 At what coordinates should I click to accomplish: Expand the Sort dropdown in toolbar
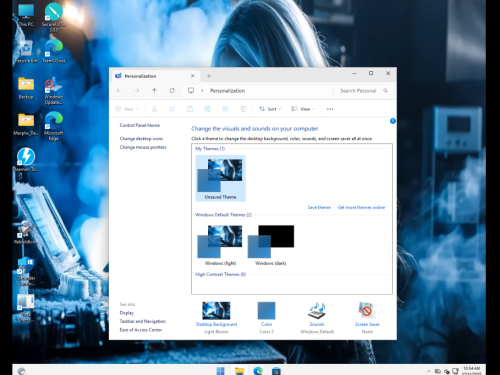(270, 109)
